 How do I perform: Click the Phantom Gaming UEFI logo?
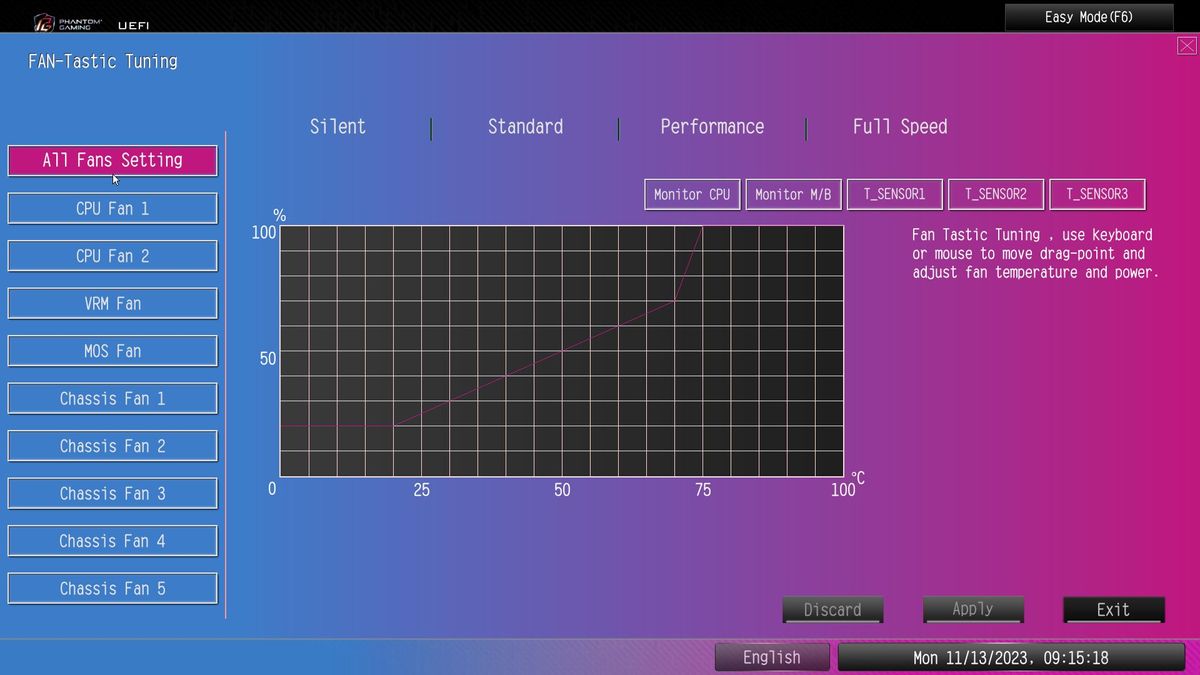[x=91, y=23]
